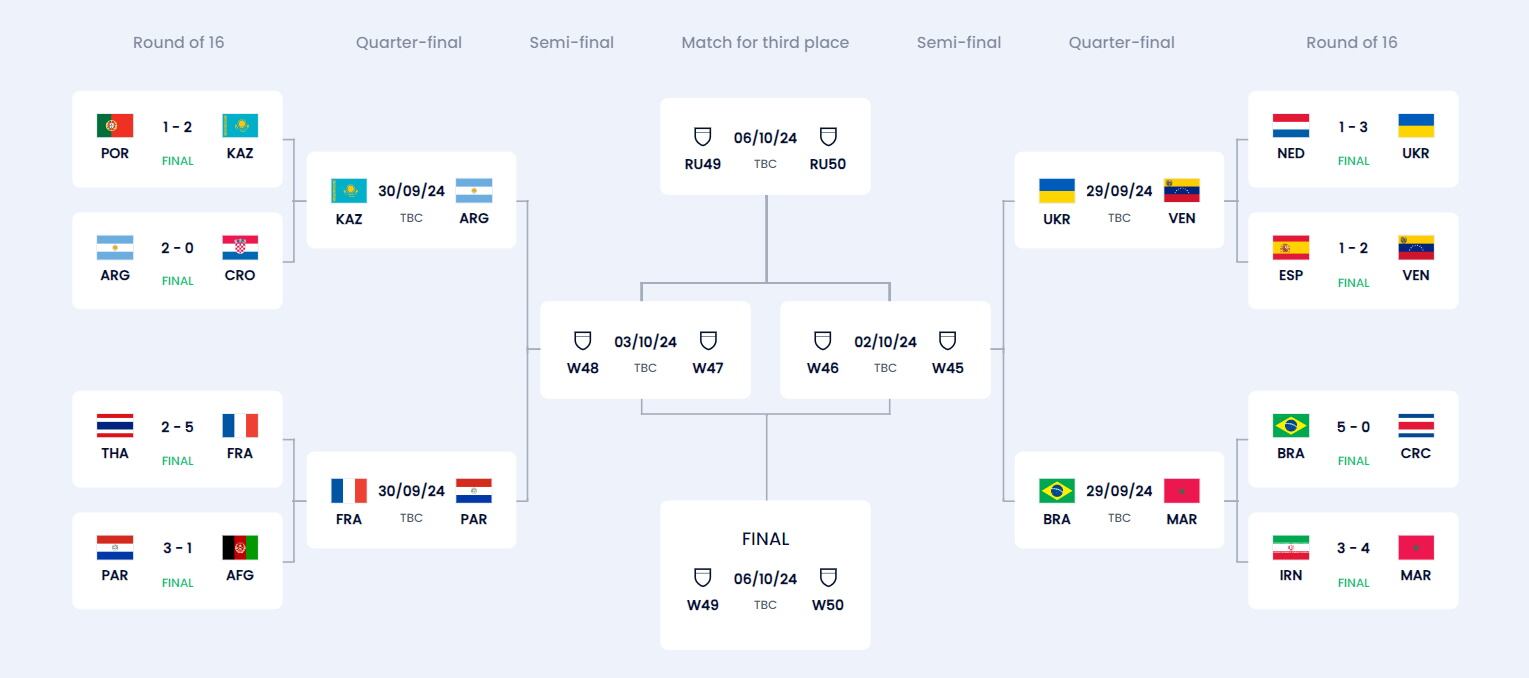1529x678 pixels.
Task: Click the IRN vs MAR 3 - 4 result
Action: pyautogui.click(x=1353, y=548)
